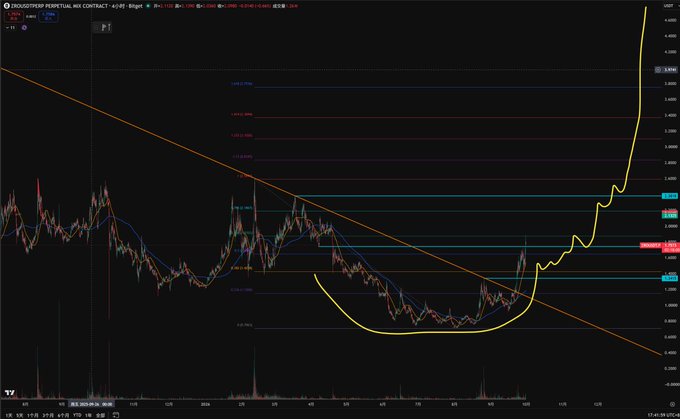Click the purple indicator circle icon
This screenshot has height=419, width=680.
click(24, 28)
